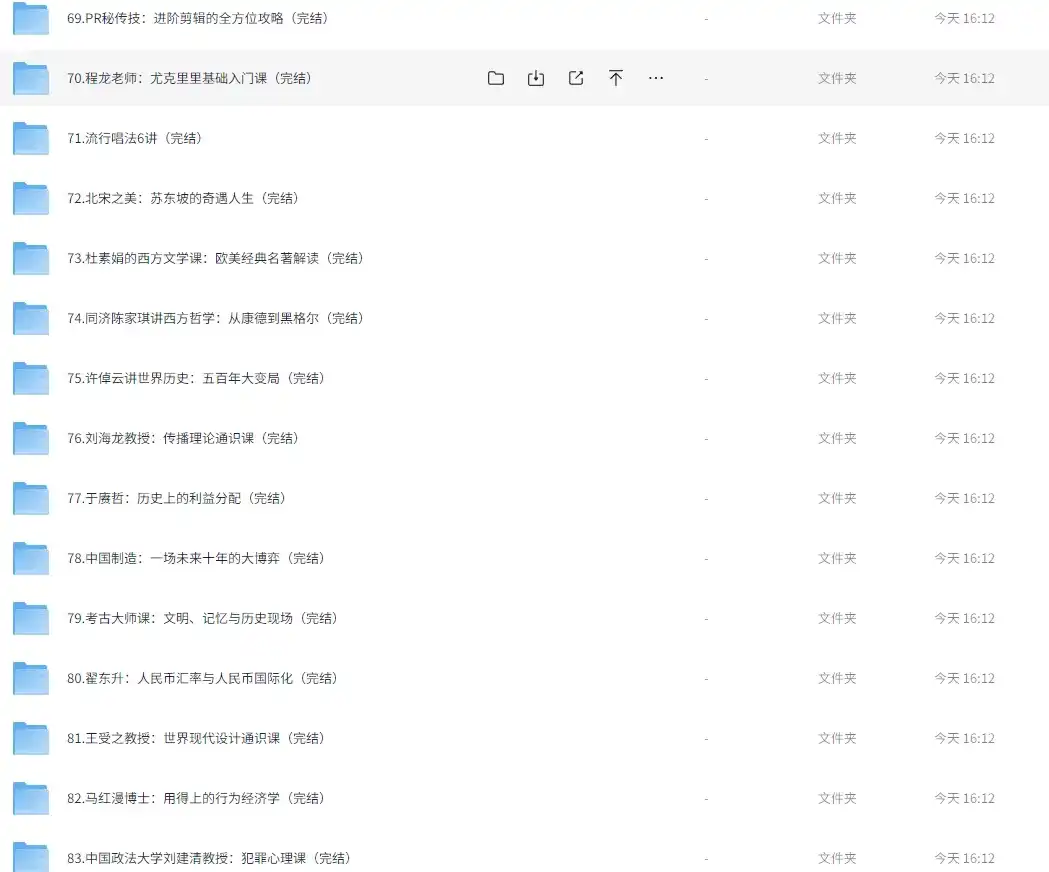Click 文件夹 type cell on row 69.PR秘传技
1049x872 pixels.
coord(837,19)
